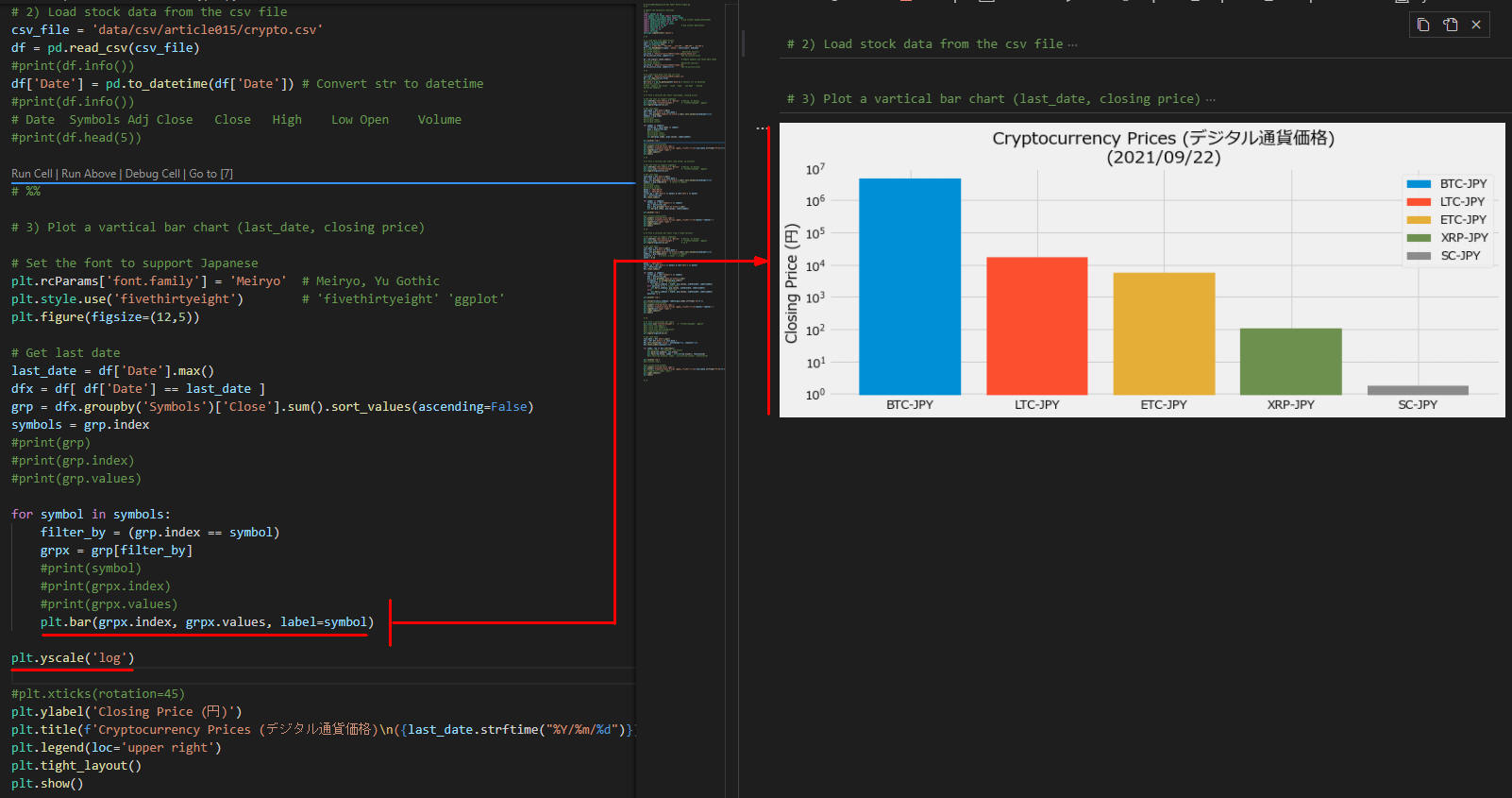
Task: Click the BTC-JPY legend label text
Action: pyautogui.click(x=1463, y=184)
